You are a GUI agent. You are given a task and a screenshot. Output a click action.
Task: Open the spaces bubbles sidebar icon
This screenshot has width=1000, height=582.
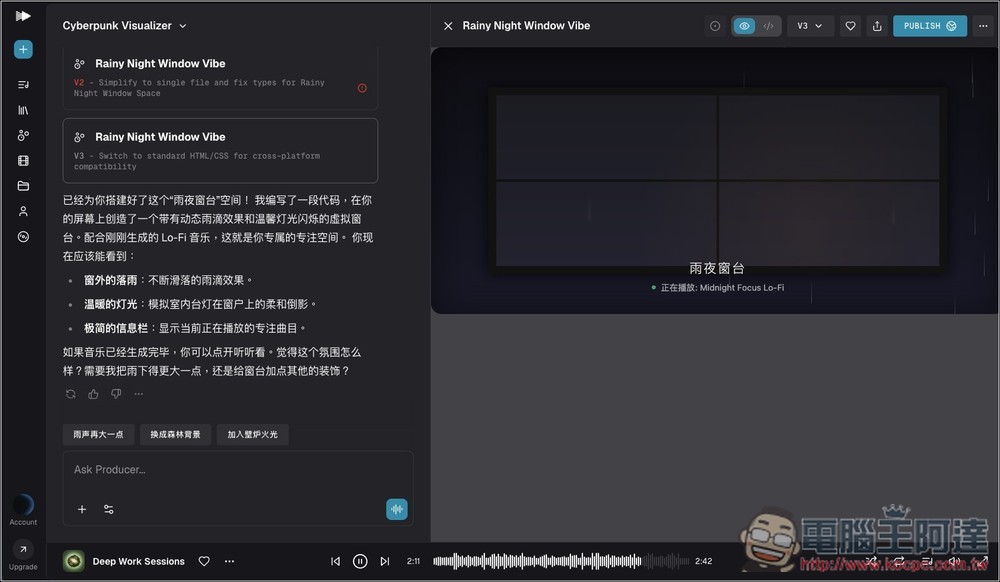[23, 135]
